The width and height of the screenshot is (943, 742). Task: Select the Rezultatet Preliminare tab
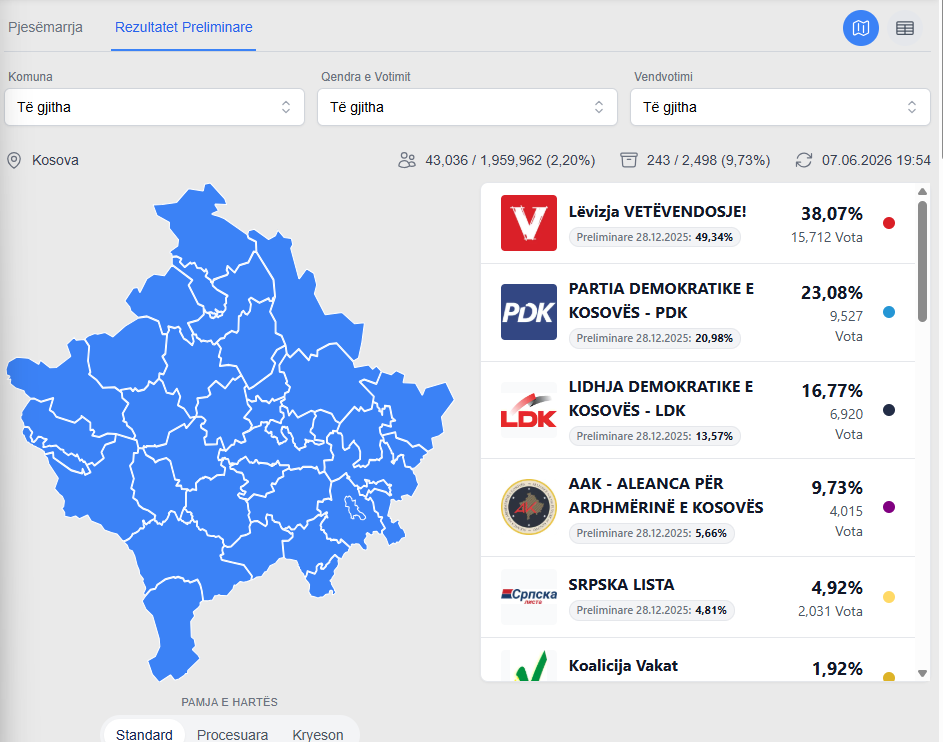coord(183,27)
